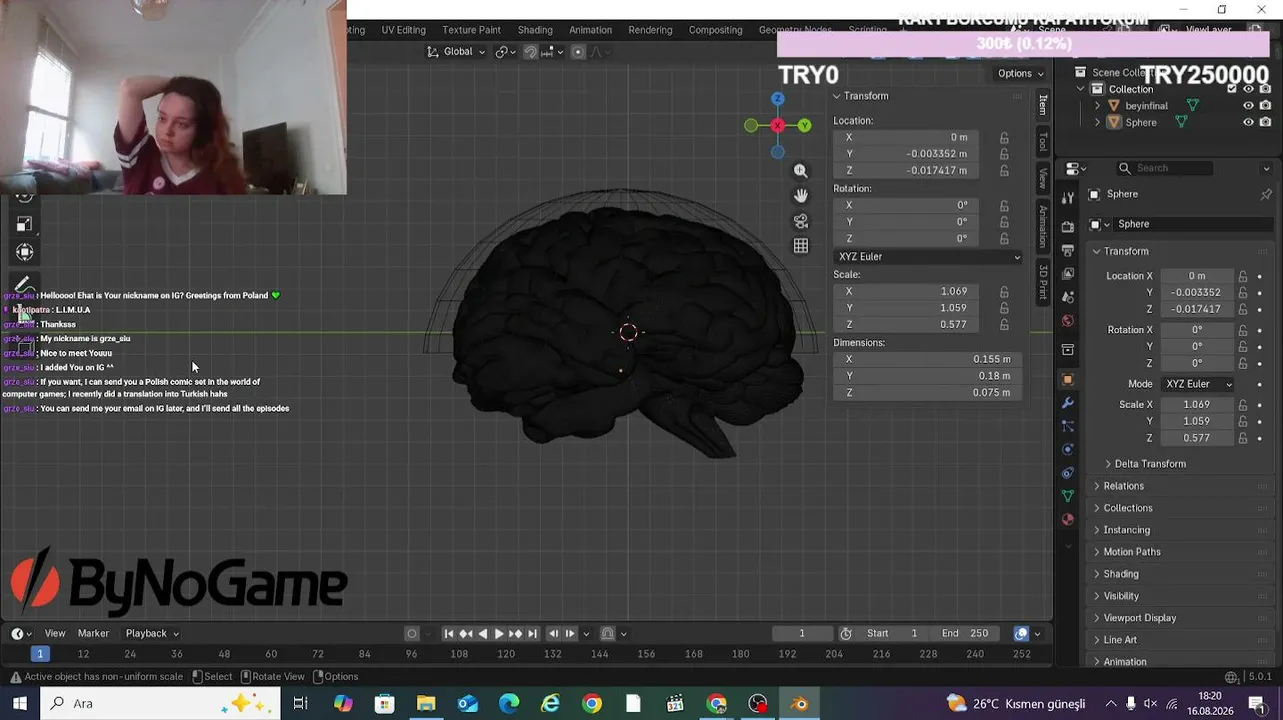
Task: Lock Rotation Y in the Properties panel
Action: pos(1242,346)
